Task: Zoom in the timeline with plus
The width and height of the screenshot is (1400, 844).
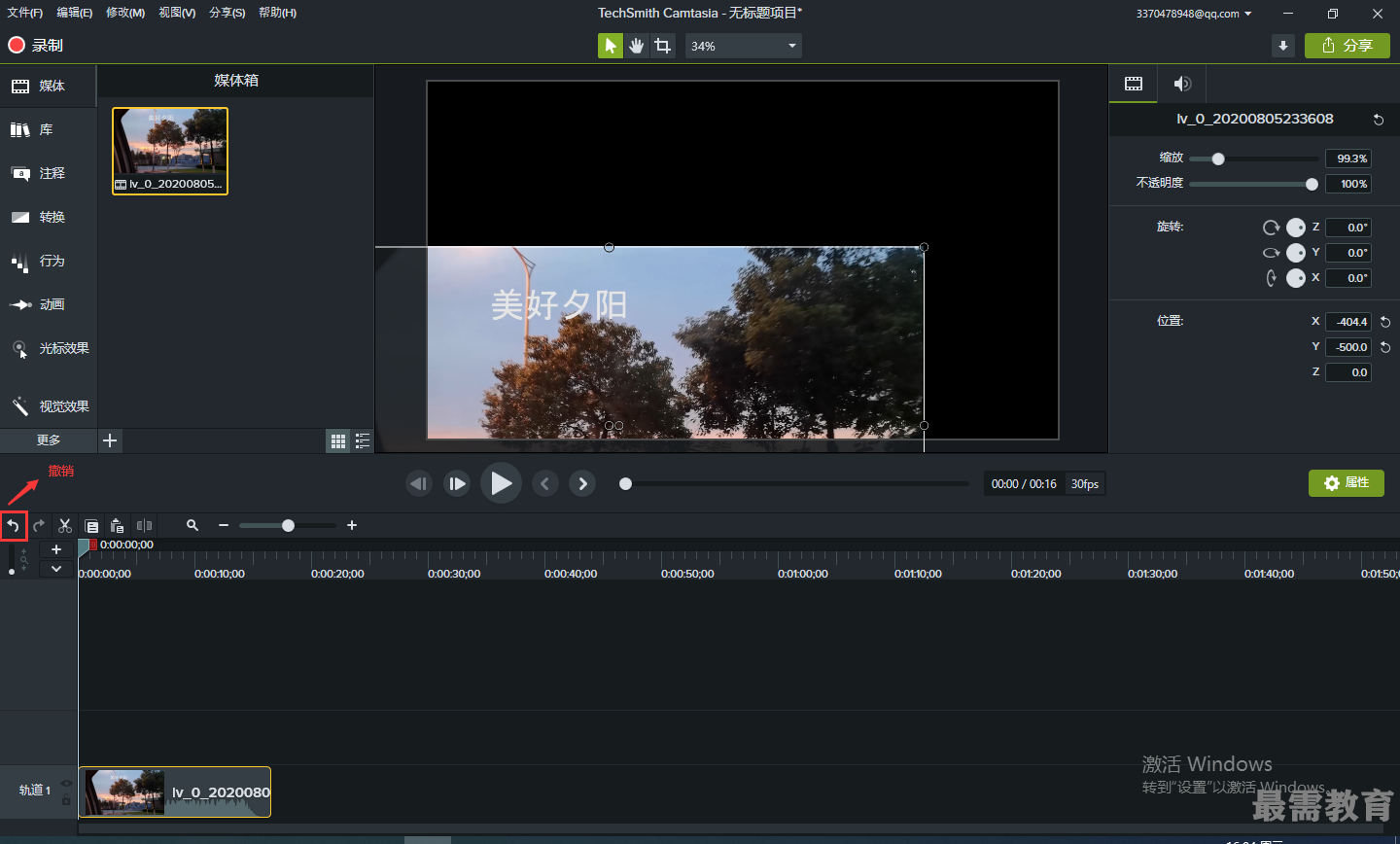Action: 352,525
